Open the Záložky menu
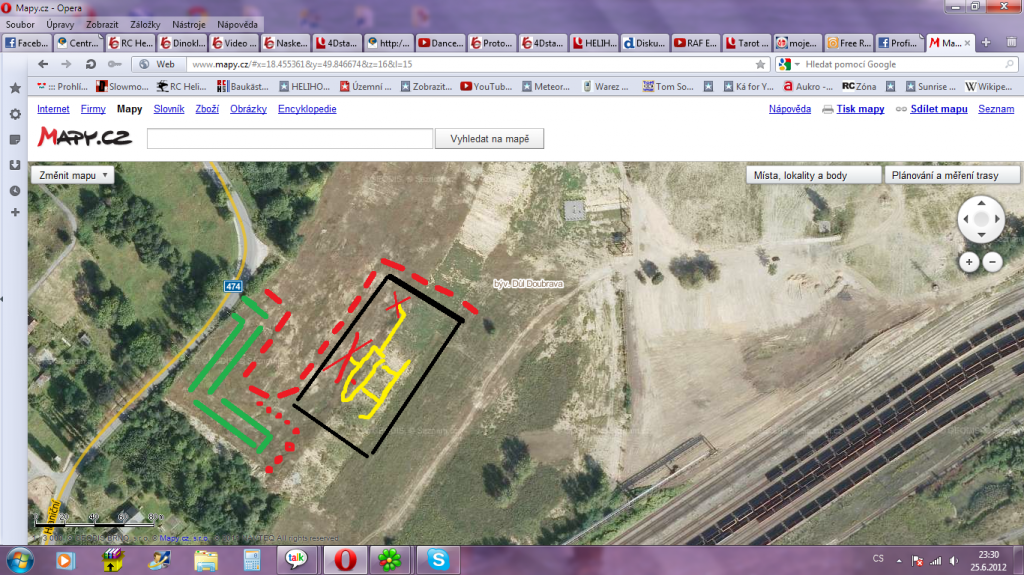The height and width of the screenshot is (575, 1024). tap(146, 23)
